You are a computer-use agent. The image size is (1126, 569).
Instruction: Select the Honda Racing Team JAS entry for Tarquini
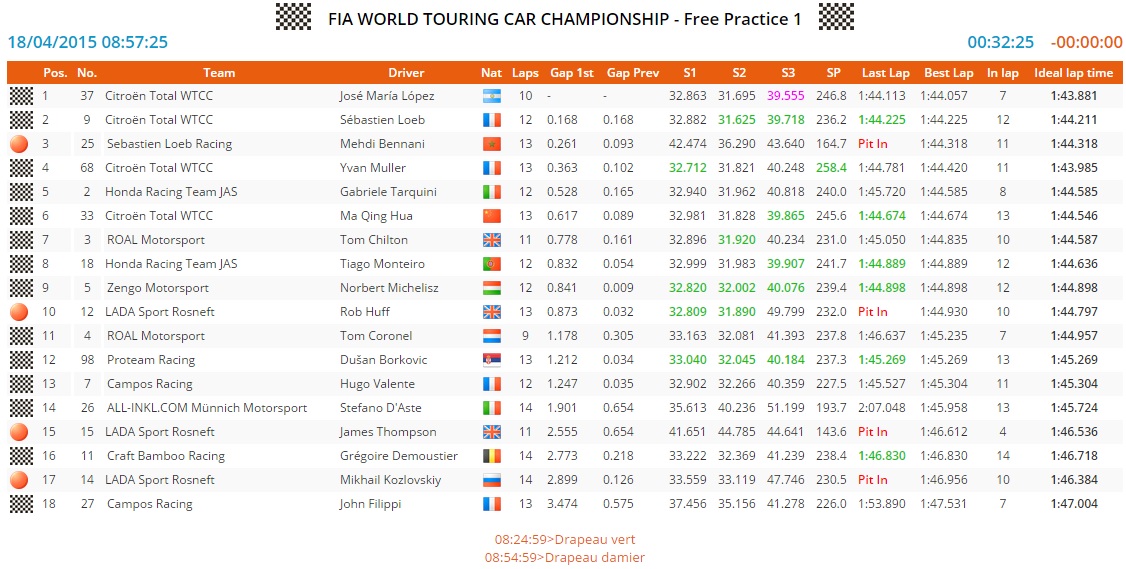tap(171, 192)
